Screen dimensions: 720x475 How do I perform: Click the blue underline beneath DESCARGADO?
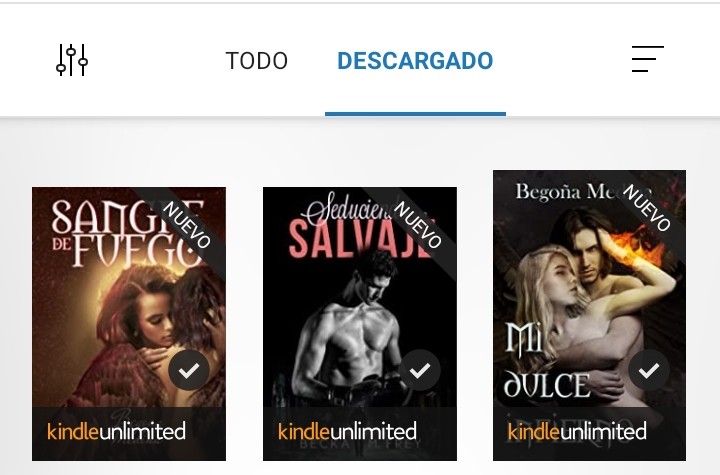[x=415, y=114]
